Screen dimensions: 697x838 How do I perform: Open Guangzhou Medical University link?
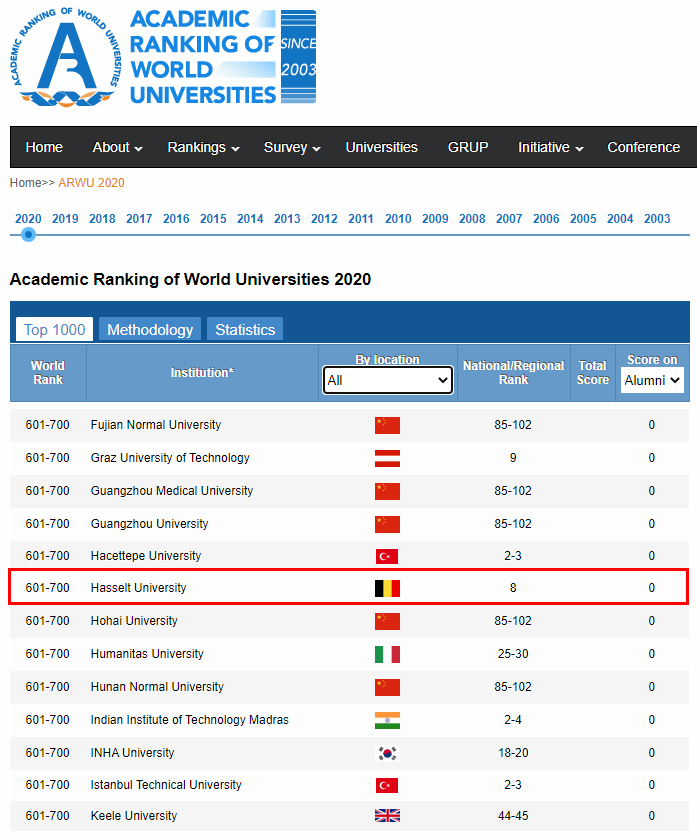click(x=172, y=491)
